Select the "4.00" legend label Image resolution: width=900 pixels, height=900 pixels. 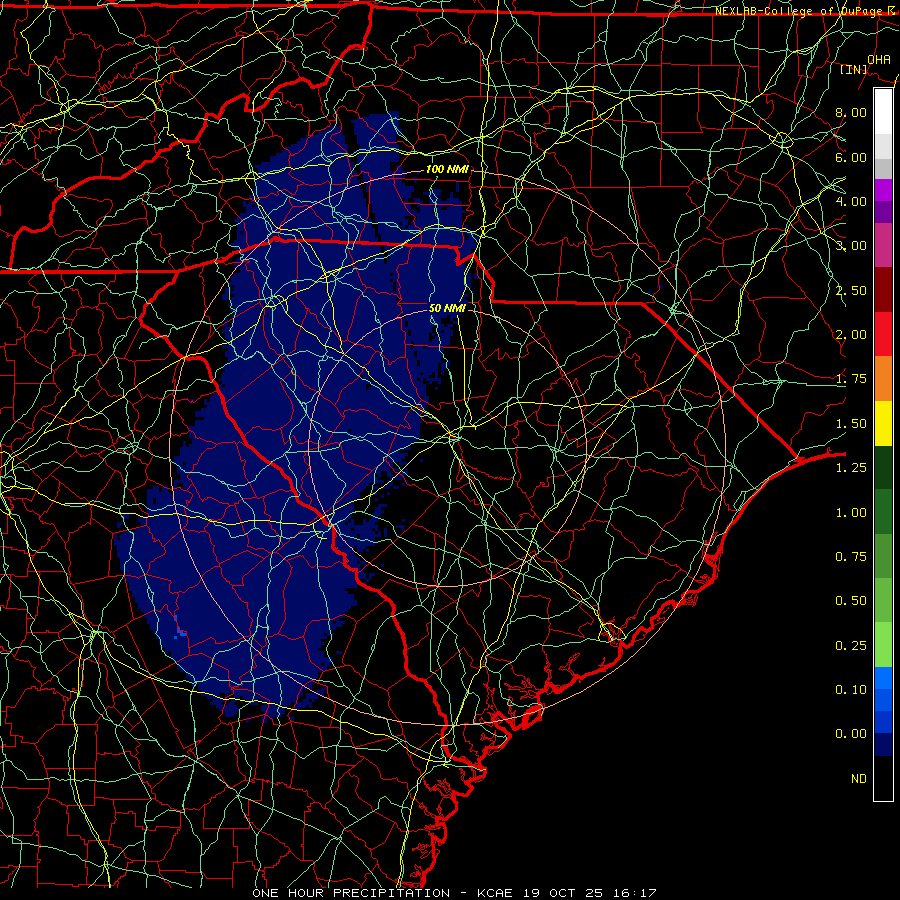[x=851, y=201]
